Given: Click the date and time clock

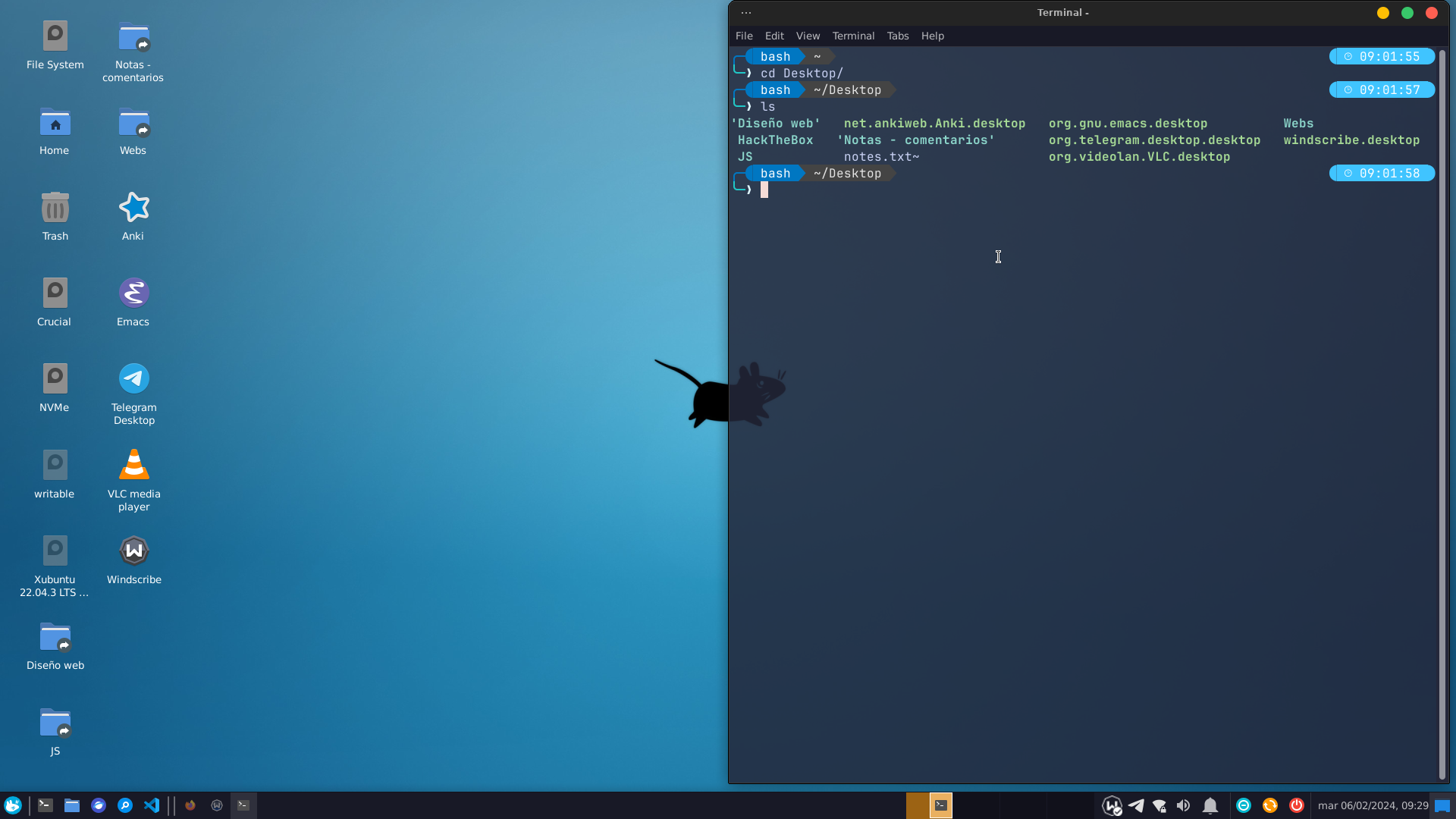Looking at the screenshot, I should click(x=1373, y=805).
